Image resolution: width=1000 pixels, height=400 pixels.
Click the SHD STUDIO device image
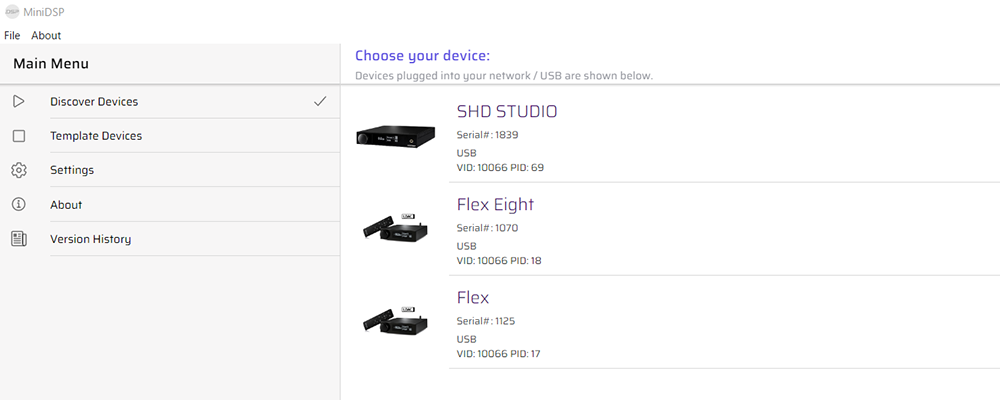click(x=395, y=136)
